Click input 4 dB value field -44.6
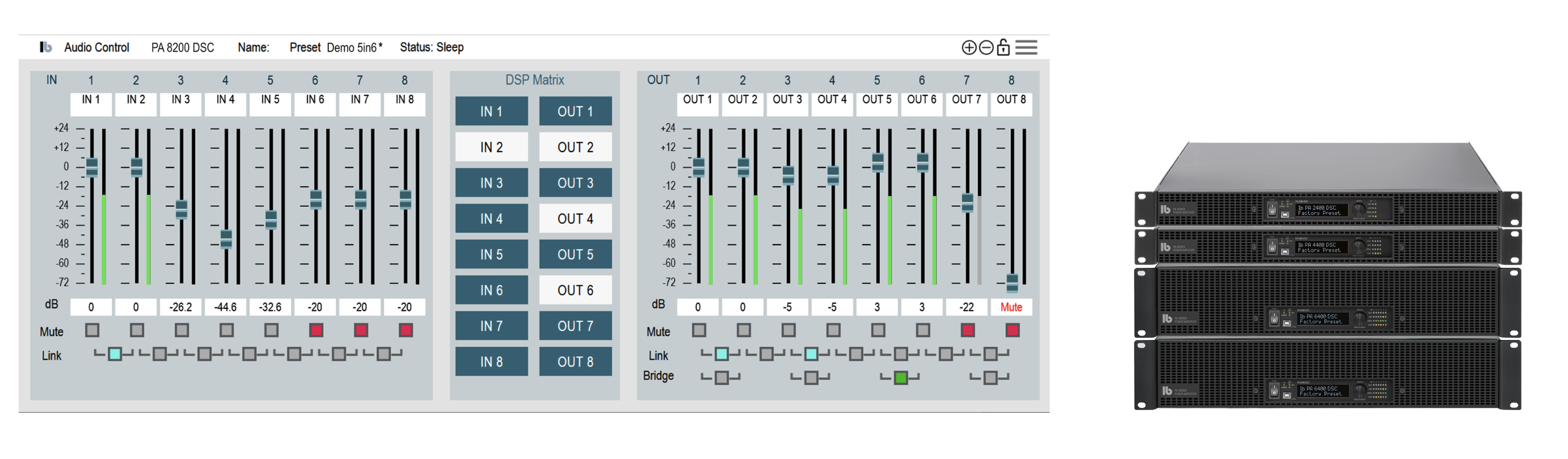 click(x=225, y=307)
